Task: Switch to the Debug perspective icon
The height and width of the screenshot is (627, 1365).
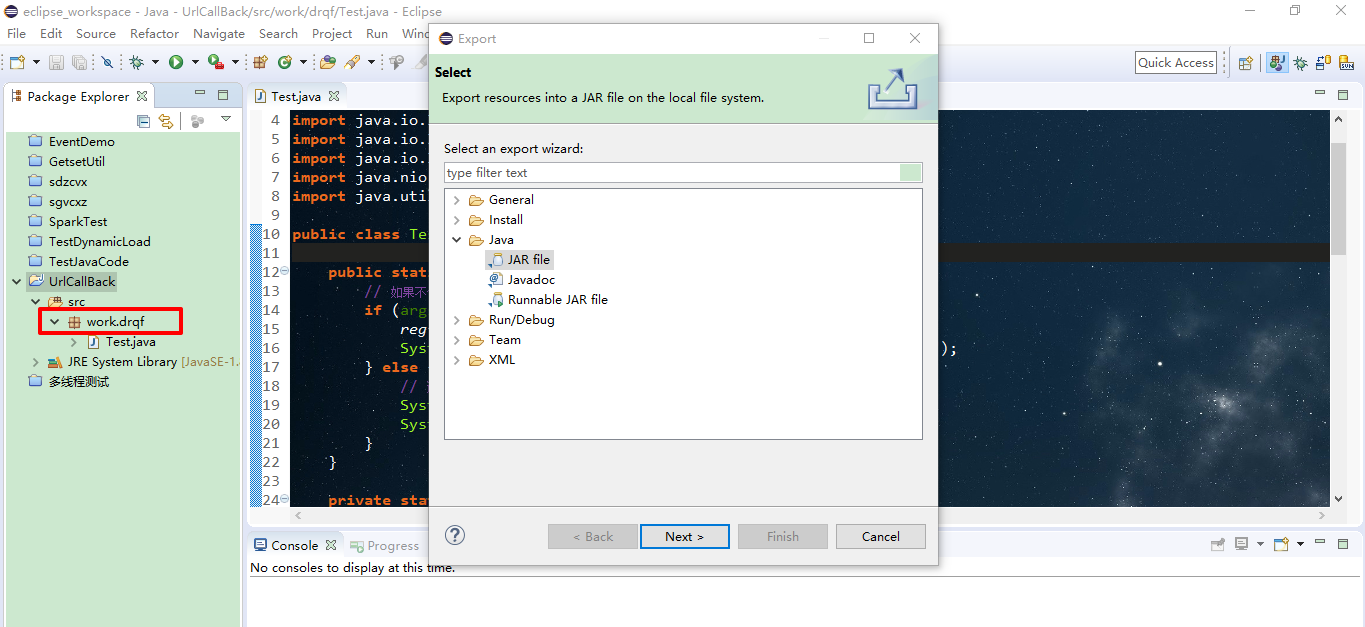Action: [1300, 63]
